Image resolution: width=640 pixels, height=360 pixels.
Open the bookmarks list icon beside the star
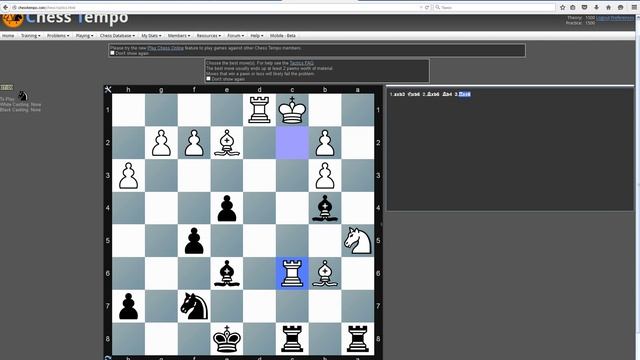(573, 7)
